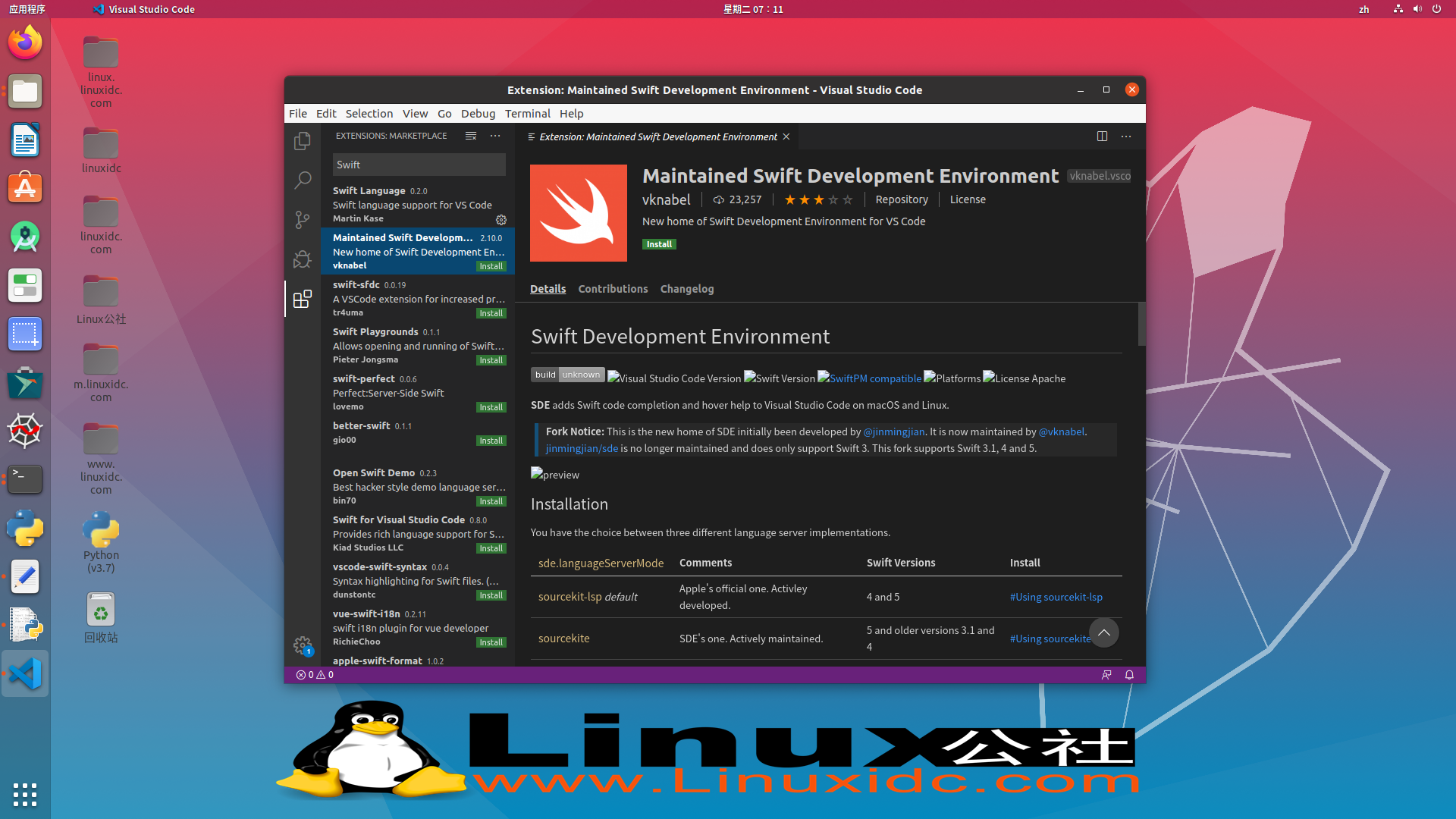Screen dimensions: 1456x819
Task: Select the Extensions icon in the activity bar
Action: pos(303,299)
